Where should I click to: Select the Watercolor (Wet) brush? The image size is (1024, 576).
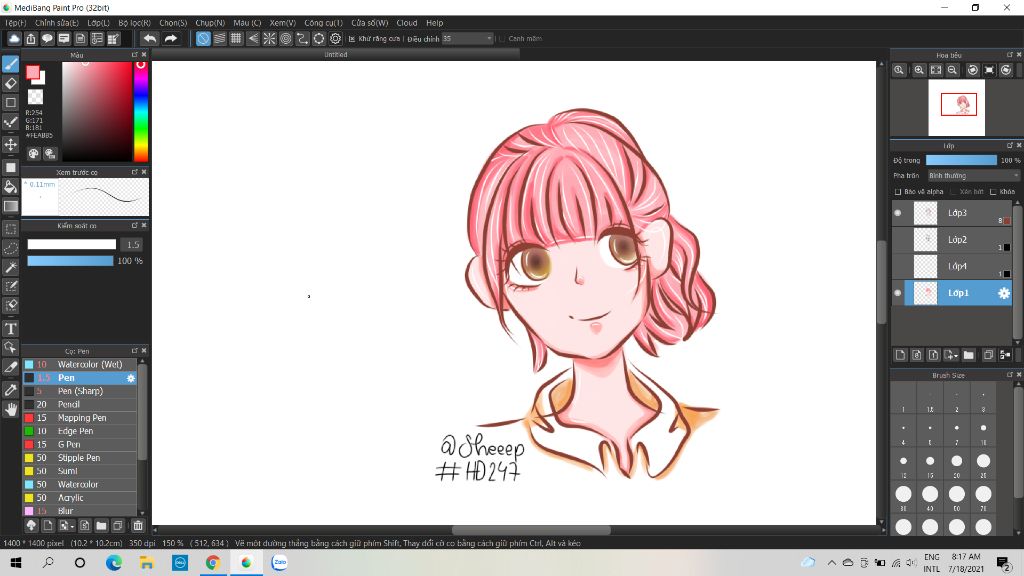[80, 364]
